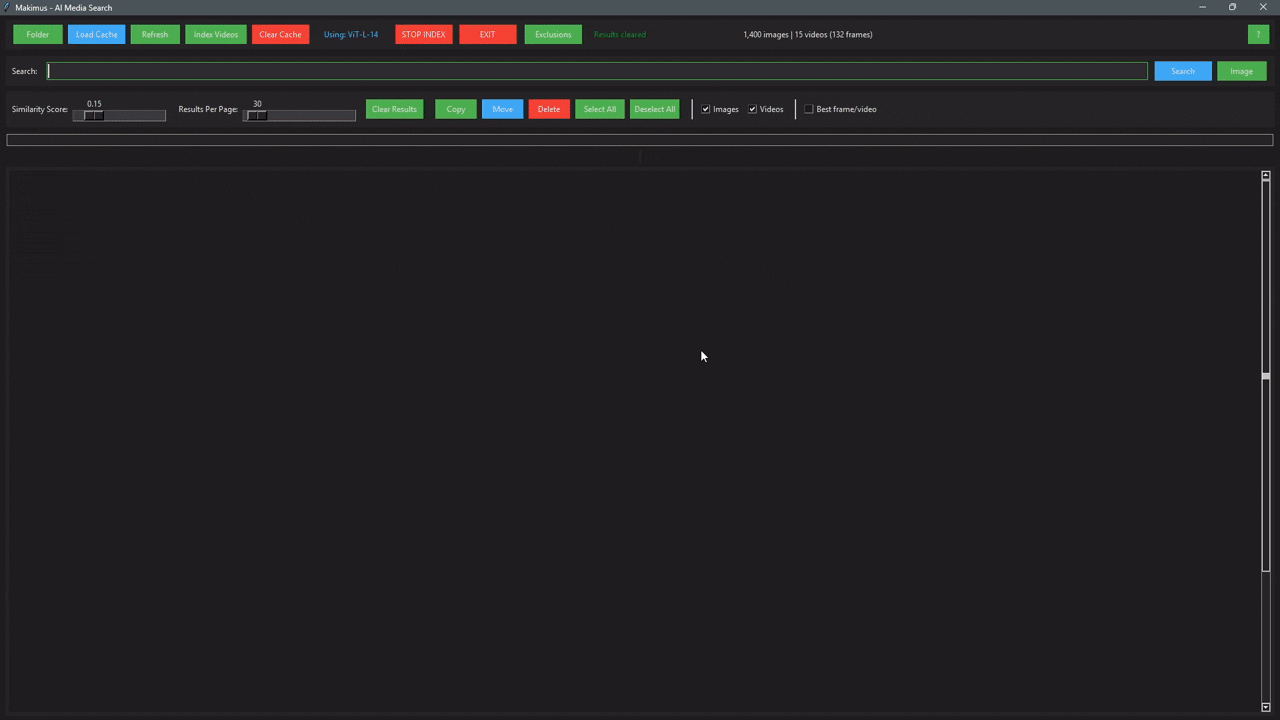1280x720 pixels.
Task: Click the green Folder button
Action: [38, 34]
